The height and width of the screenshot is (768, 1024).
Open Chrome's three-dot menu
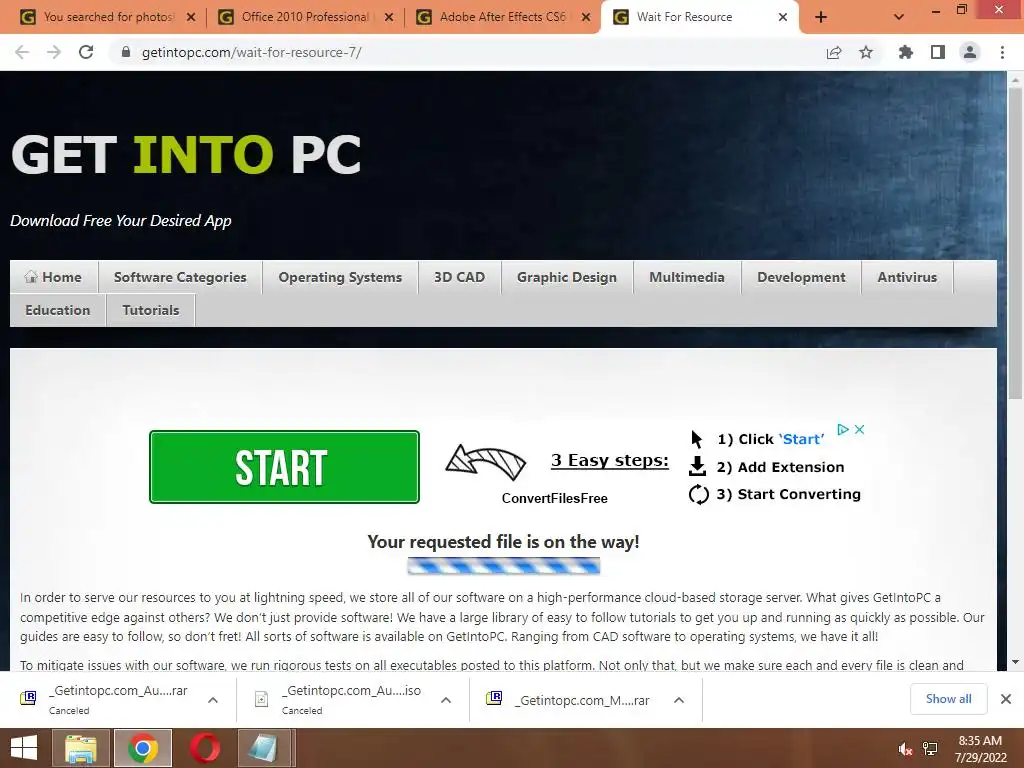point(1002,52)
